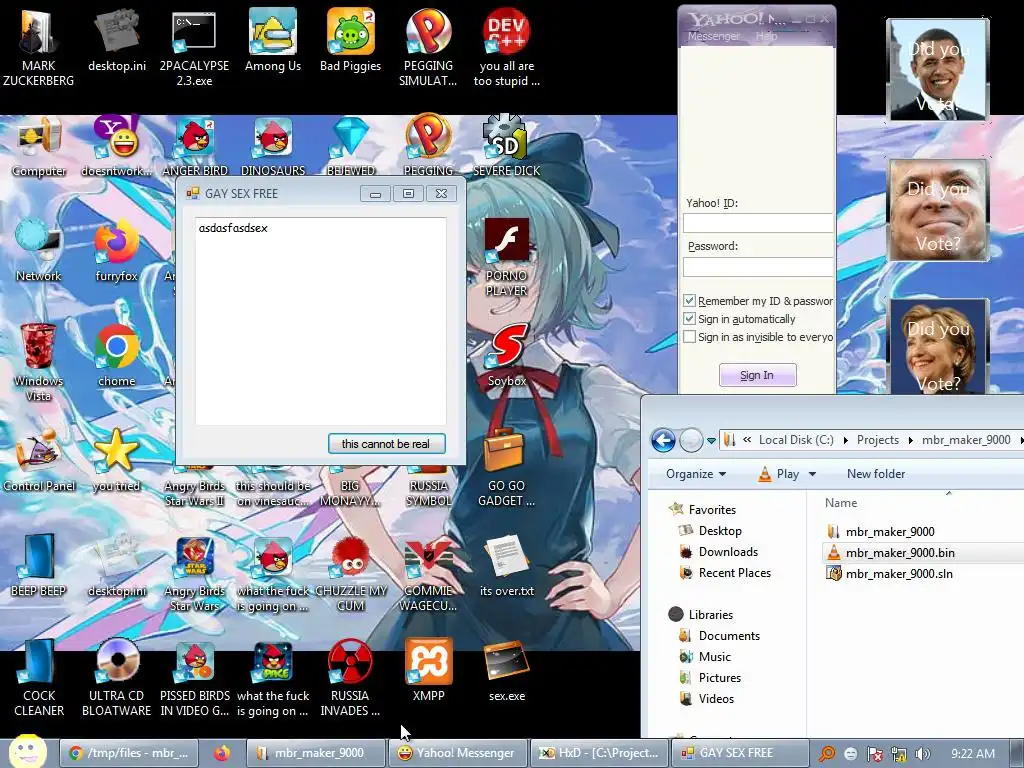The width and height of the screenshot is (1024, 768).
Task: Select the 2PACALYPSE 2.3.exe desktop icon
Action: click(x=194, y=47)
